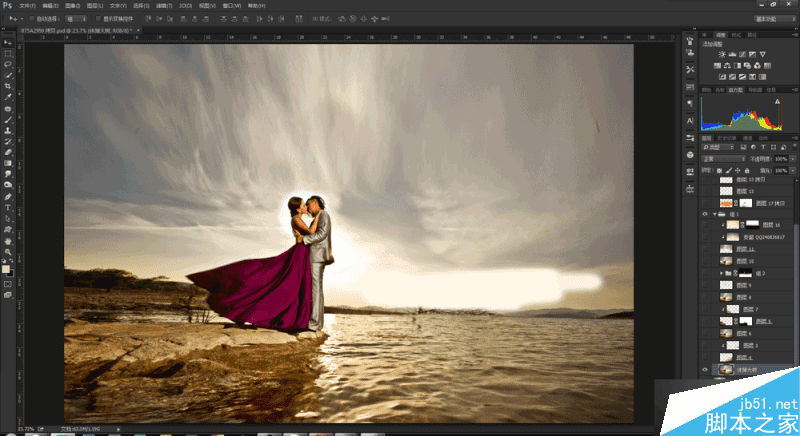This screenshot has height=436, width=800.
Task: Close the 875A2959 document tab
Action: click(138, 31)
